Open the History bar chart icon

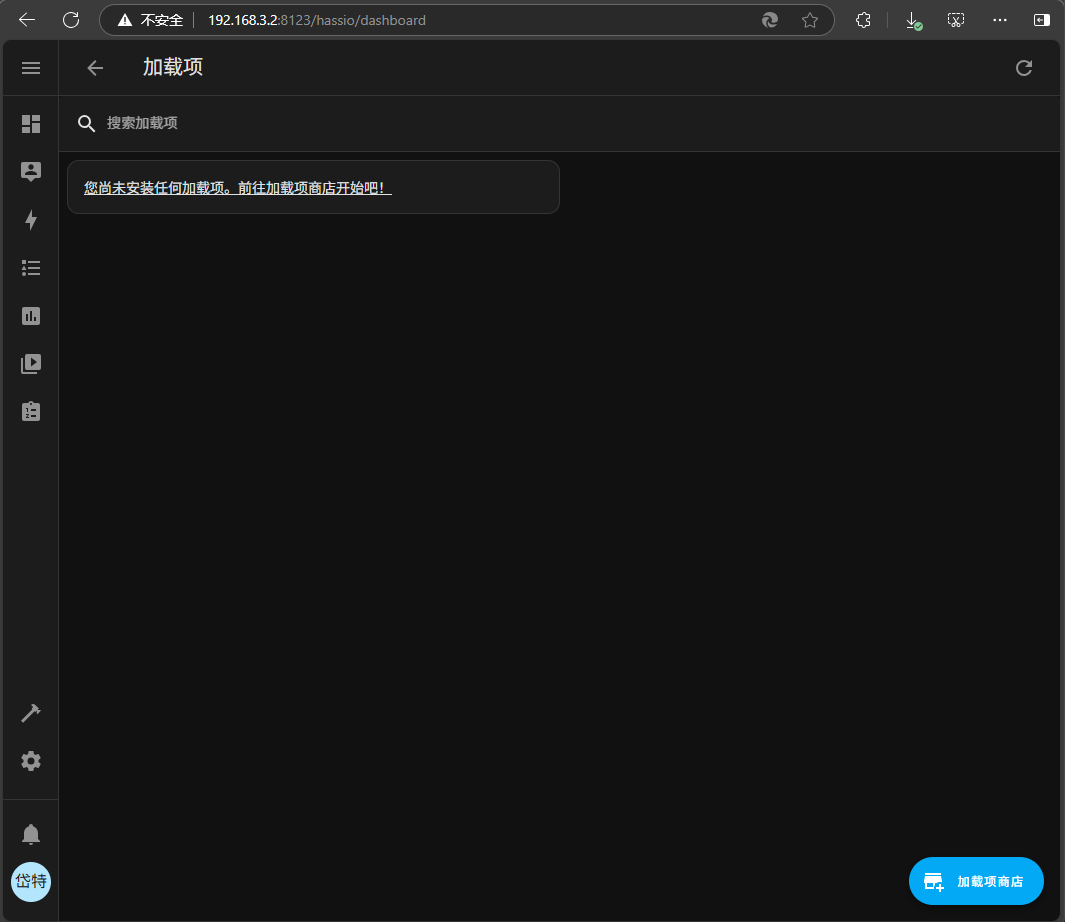coord(31,316)
